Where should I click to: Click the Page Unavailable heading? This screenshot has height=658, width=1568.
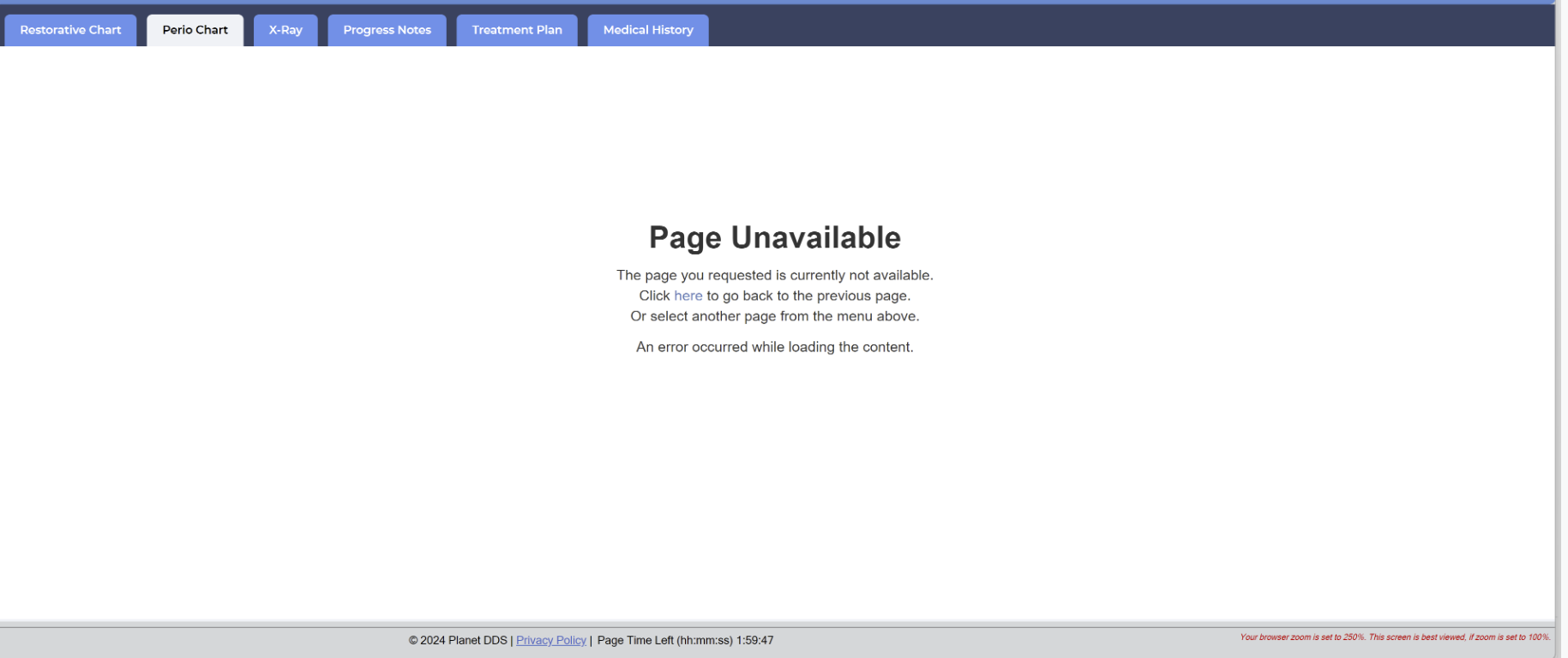pos(775,237)
